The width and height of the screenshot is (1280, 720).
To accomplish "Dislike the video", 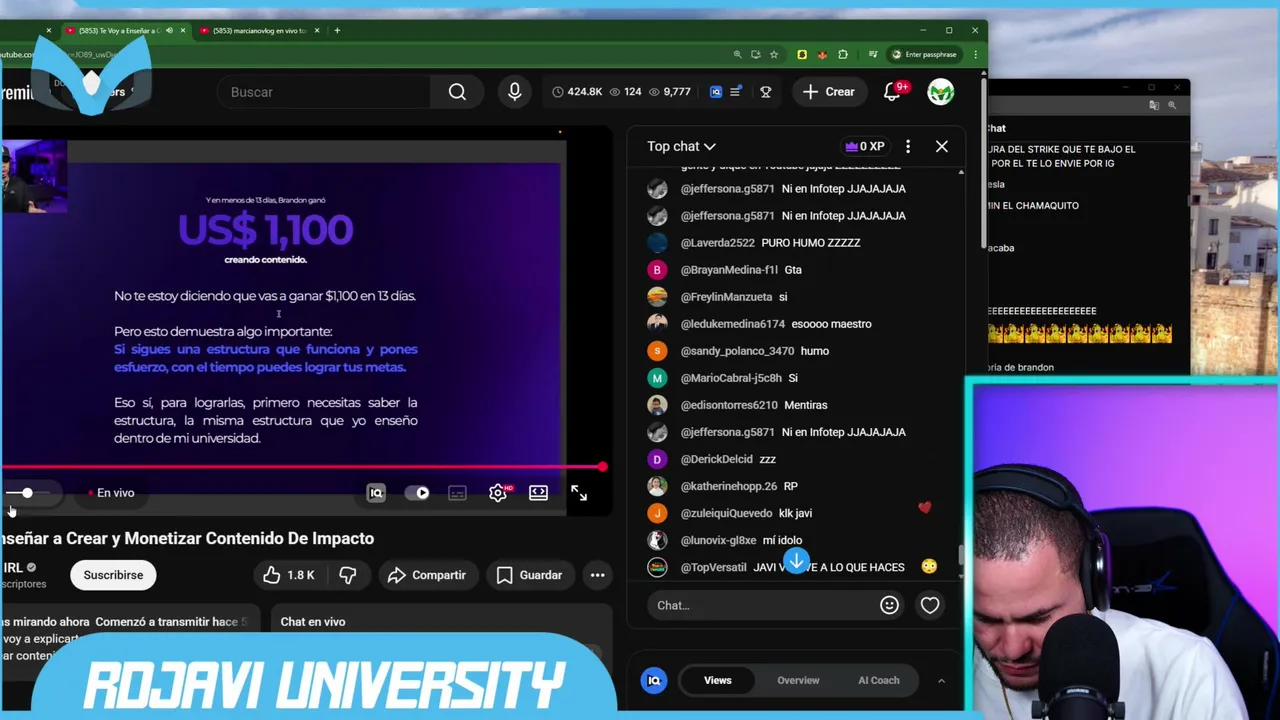I will pyautogui.click(x=348, y=575).
